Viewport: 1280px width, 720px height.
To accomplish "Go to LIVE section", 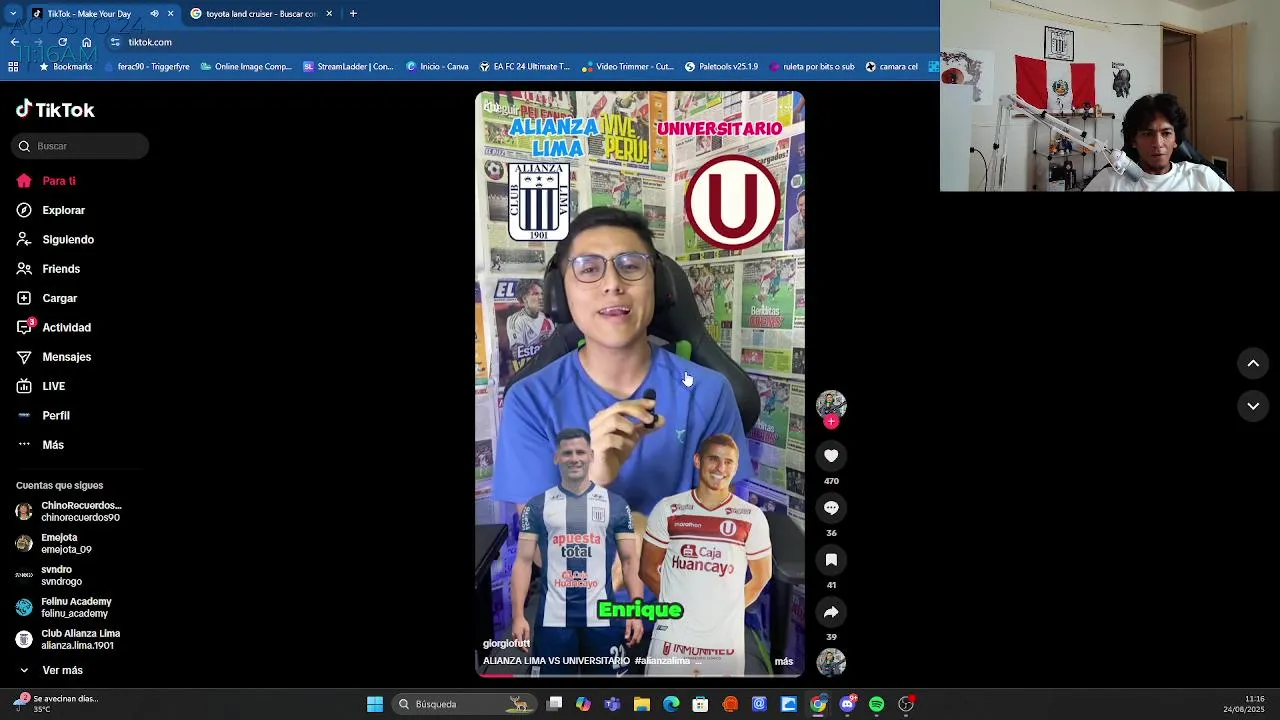I will (x=41, y=386).
